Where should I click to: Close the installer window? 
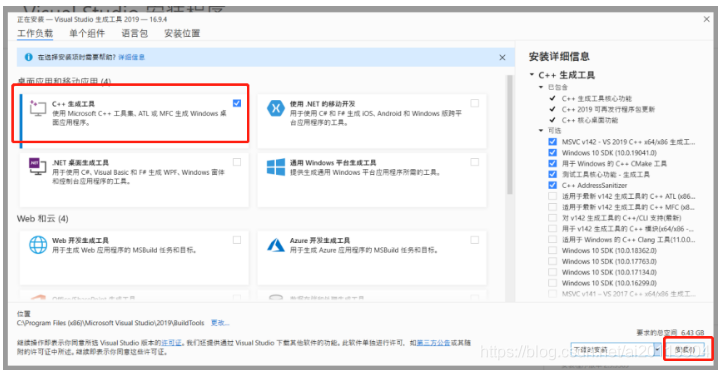(706, 19)
